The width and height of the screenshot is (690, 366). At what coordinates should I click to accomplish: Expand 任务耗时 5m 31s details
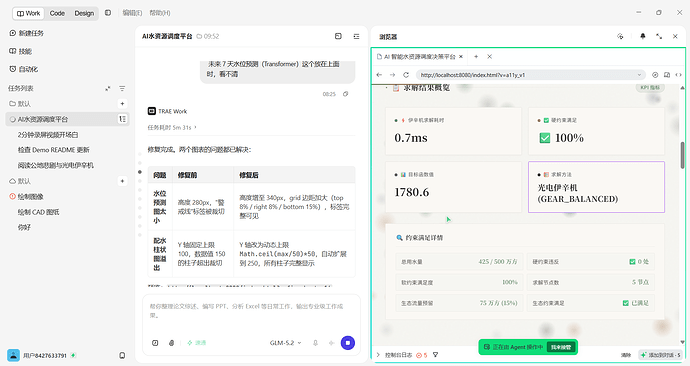point(172,128)
